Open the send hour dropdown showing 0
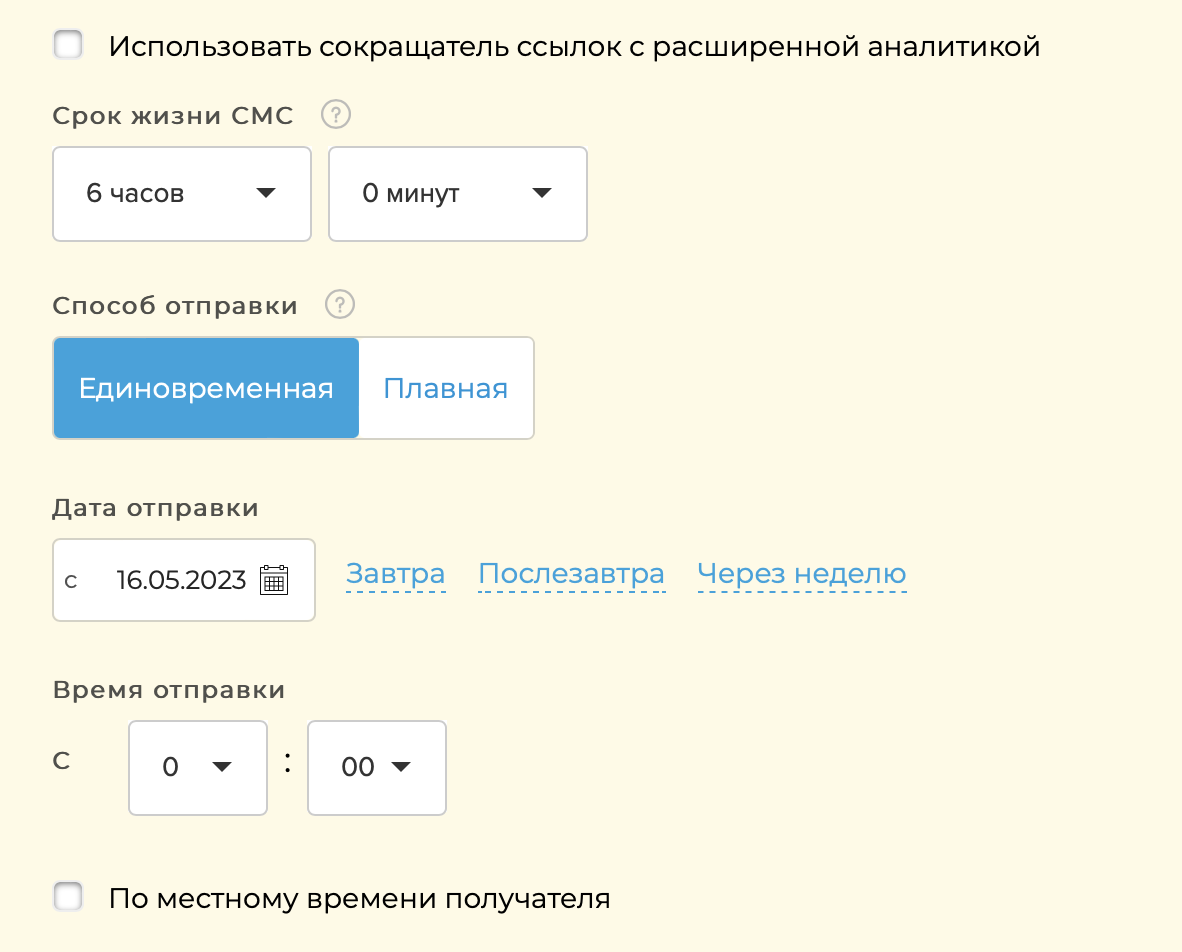 pyautogui.click(x=198, y=767)
